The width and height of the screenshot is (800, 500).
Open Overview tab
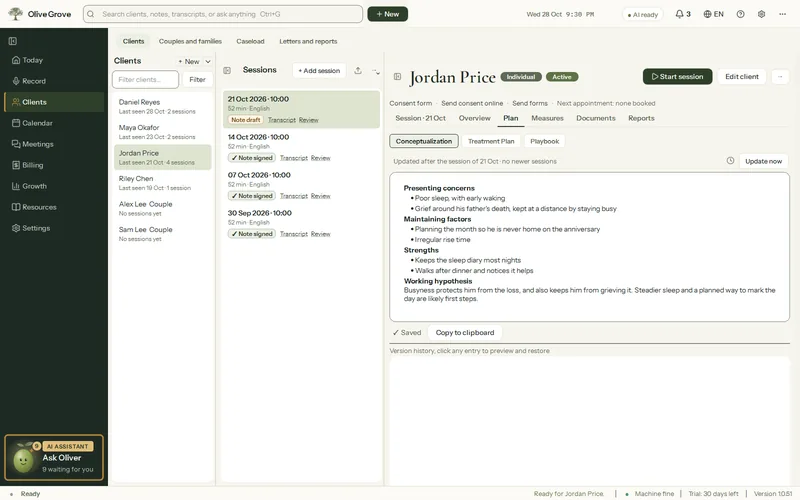[474, 118]
